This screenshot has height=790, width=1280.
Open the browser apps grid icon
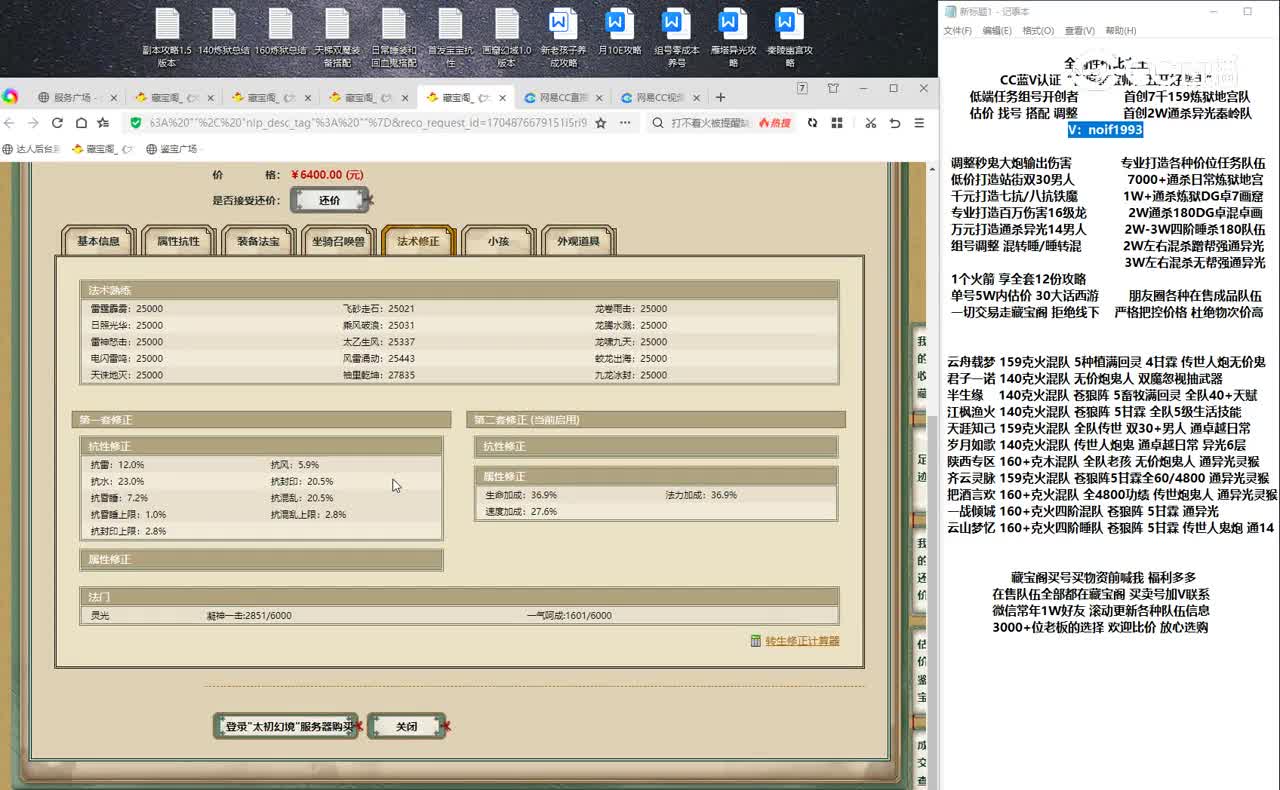tap(837, 123)
